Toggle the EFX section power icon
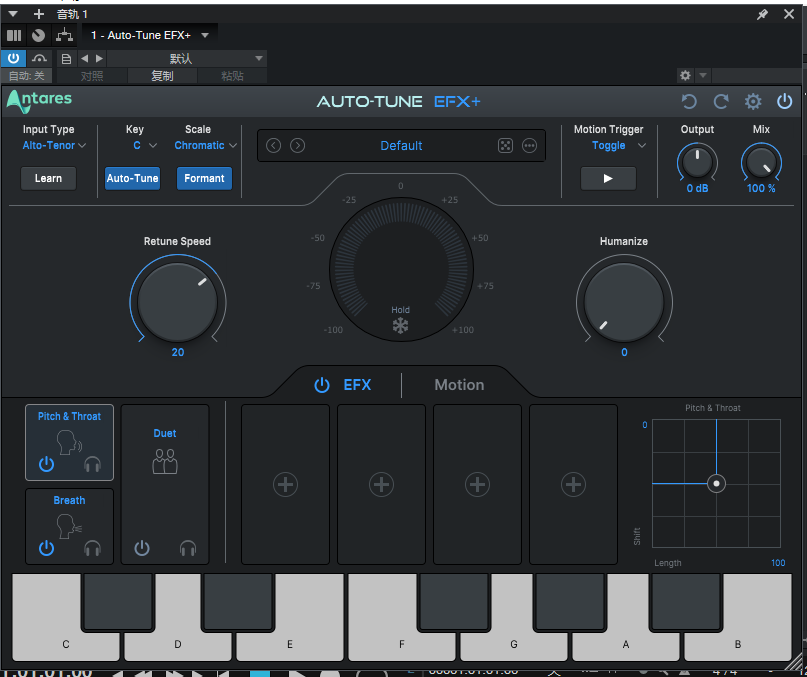Image resolution: width=807 pixels, height=677 pixels. tap(322, 385)
